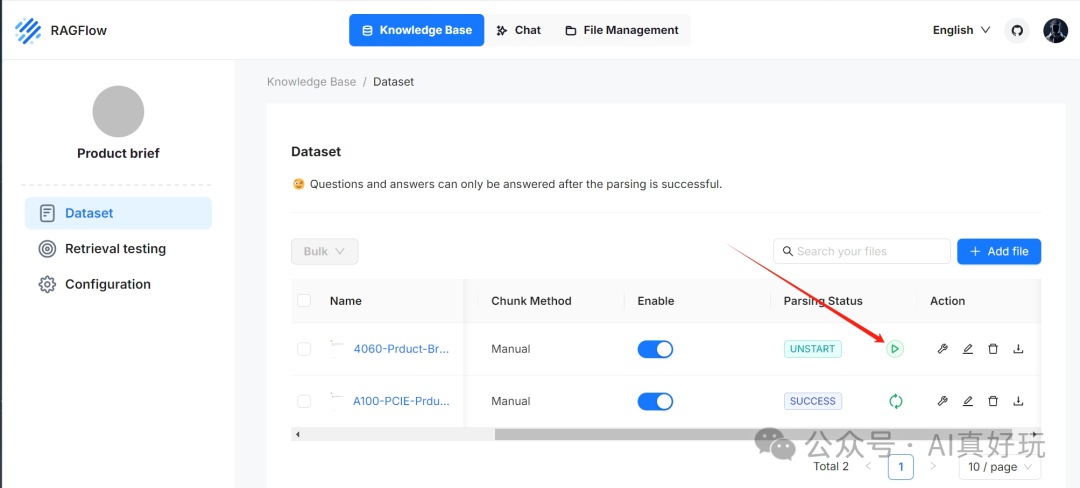
Task: Click the Chunk Method column header
Action: click(x=531, y=301)
